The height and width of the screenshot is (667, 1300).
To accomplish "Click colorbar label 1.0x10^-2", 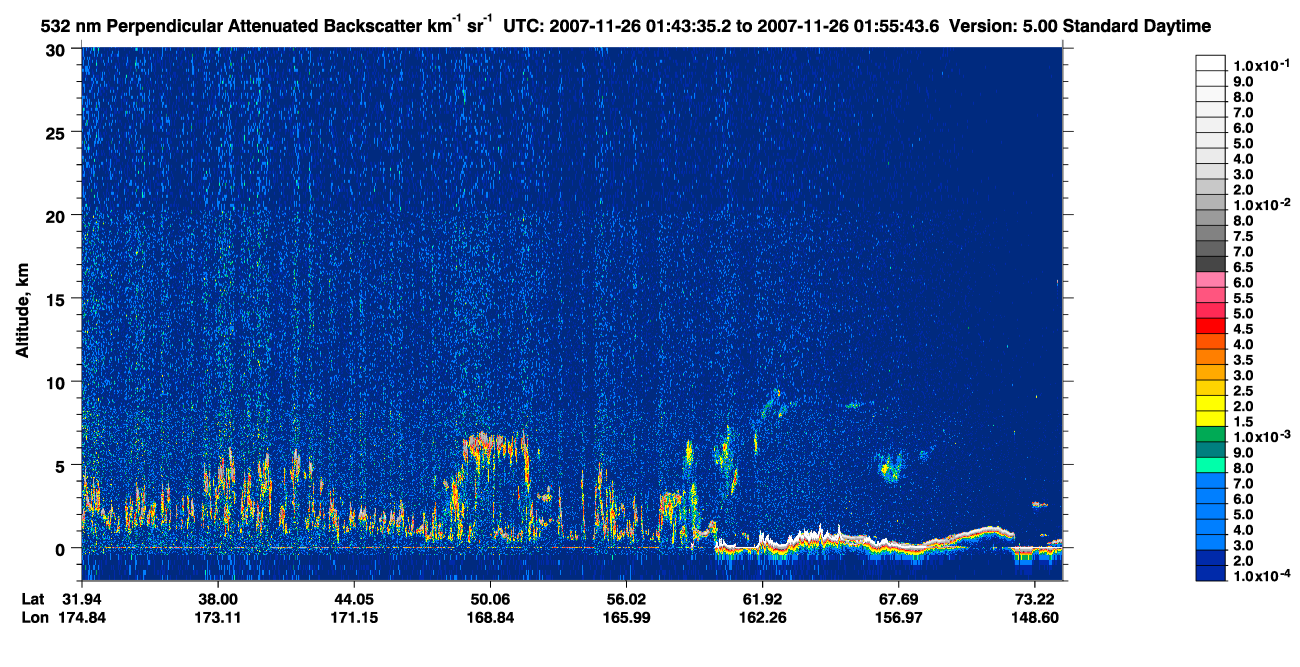I will (1261, 204).
